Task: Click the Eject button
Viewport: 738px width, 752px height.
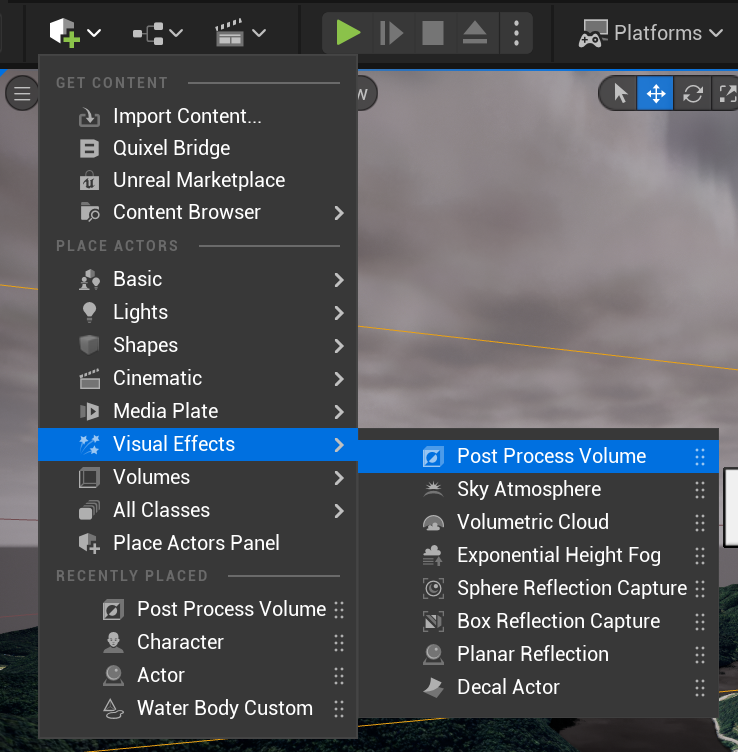Action: point(475,33)
